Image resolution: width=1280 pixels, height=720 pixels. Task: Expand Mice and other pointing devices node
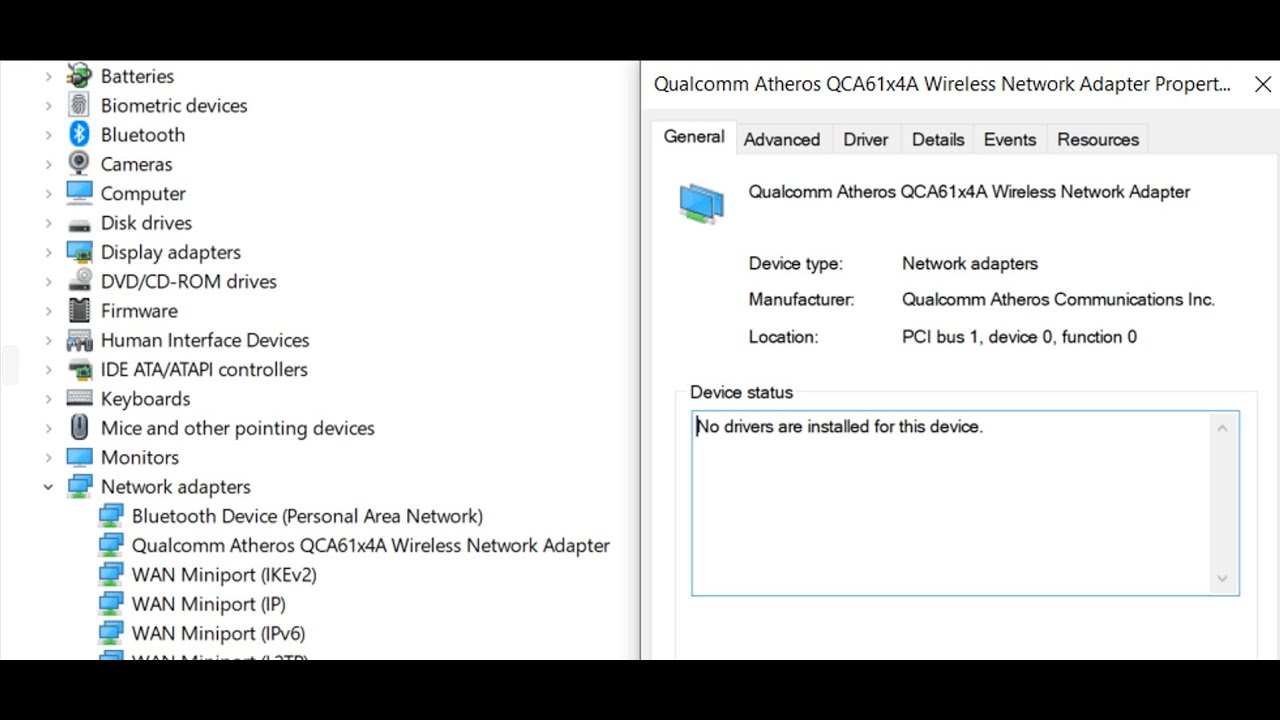[x=48, y=428]
